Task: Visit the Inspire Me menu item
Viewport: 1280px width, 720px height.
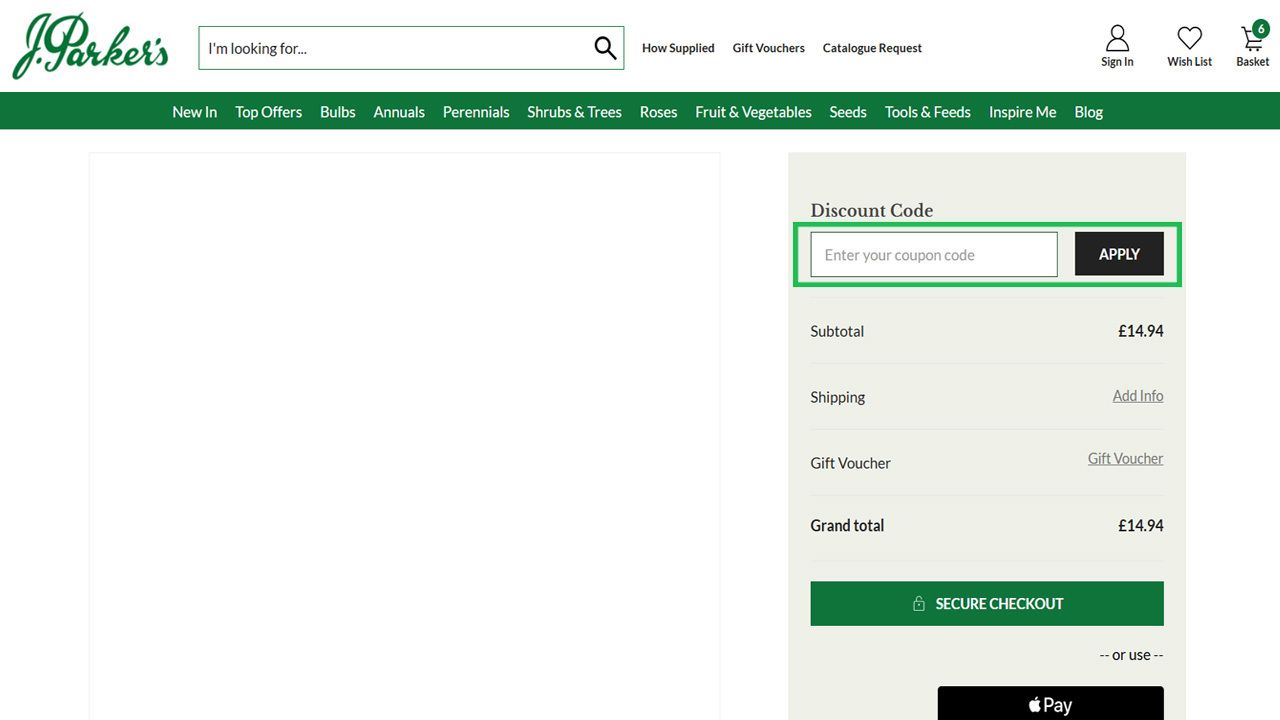Action: tap(1022, 111)
